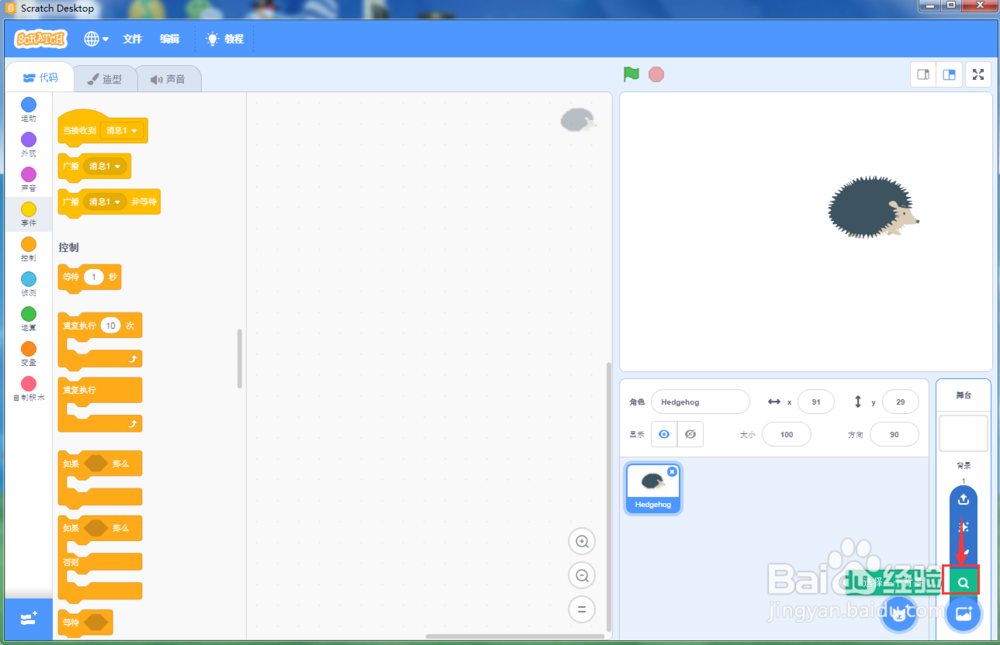The width and height of the screenshot is (1000, 645).
Task: Edit the sprite name field Hedgehog
Action: tap(700, 402)
